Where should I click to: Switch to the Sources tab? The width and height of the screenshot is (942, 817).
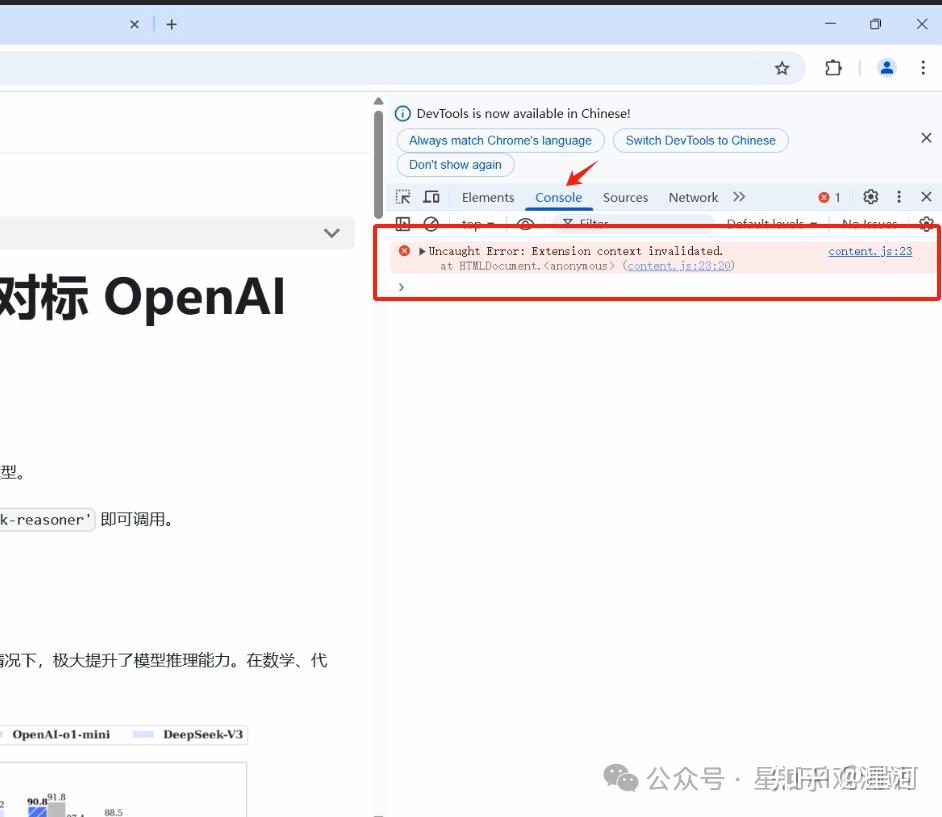coord(625,198)
